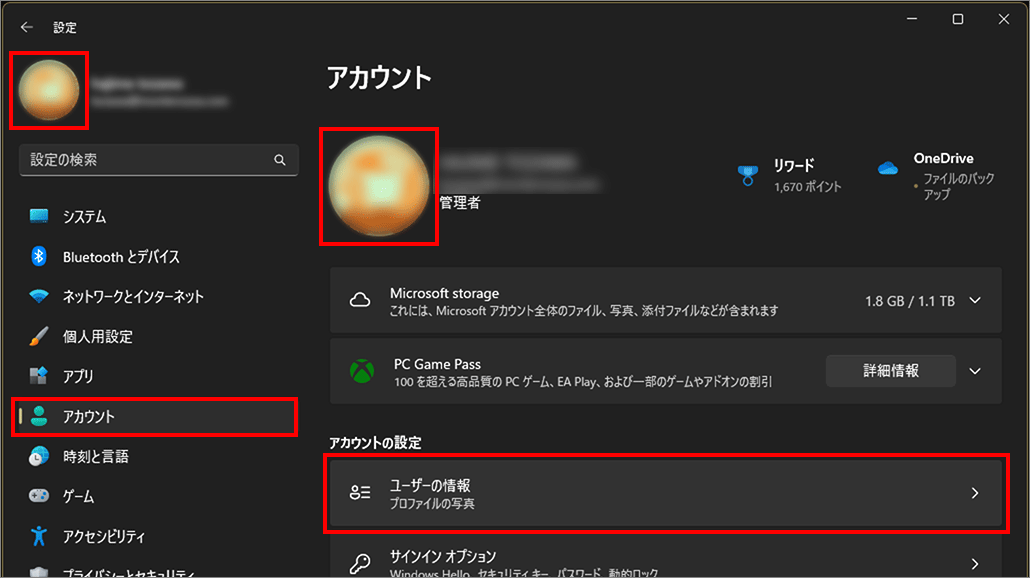Click the サインイン オプション key icon

point(360,563)
